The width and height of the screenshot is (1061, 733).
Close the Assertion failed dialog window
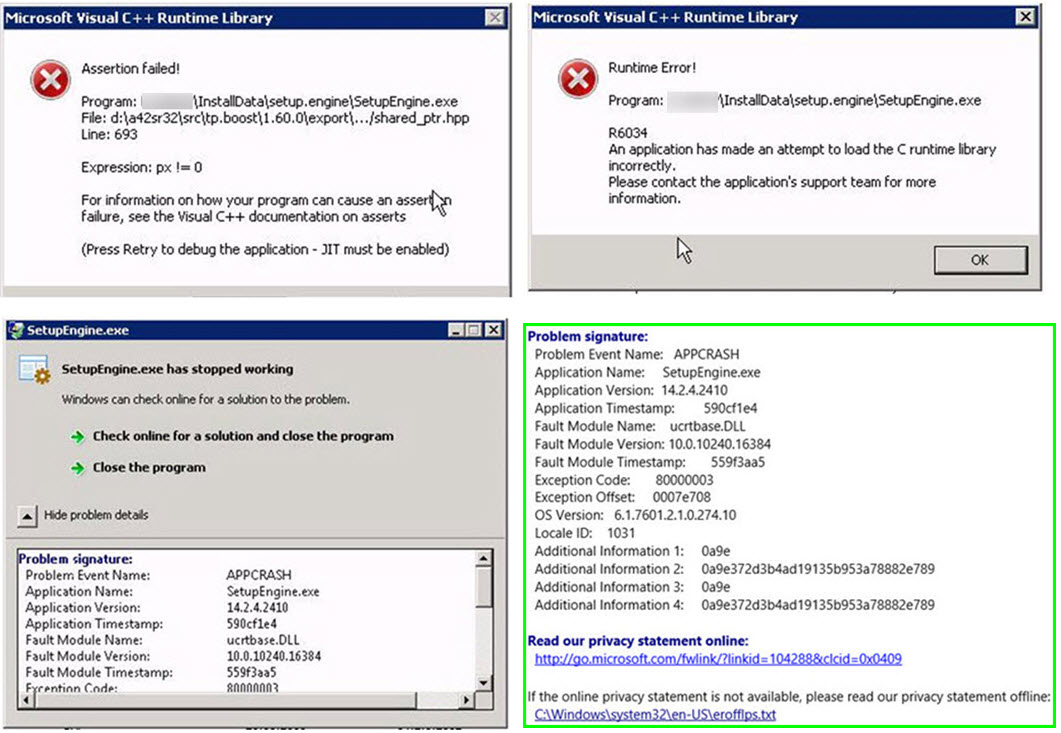[x=495, y=18]
